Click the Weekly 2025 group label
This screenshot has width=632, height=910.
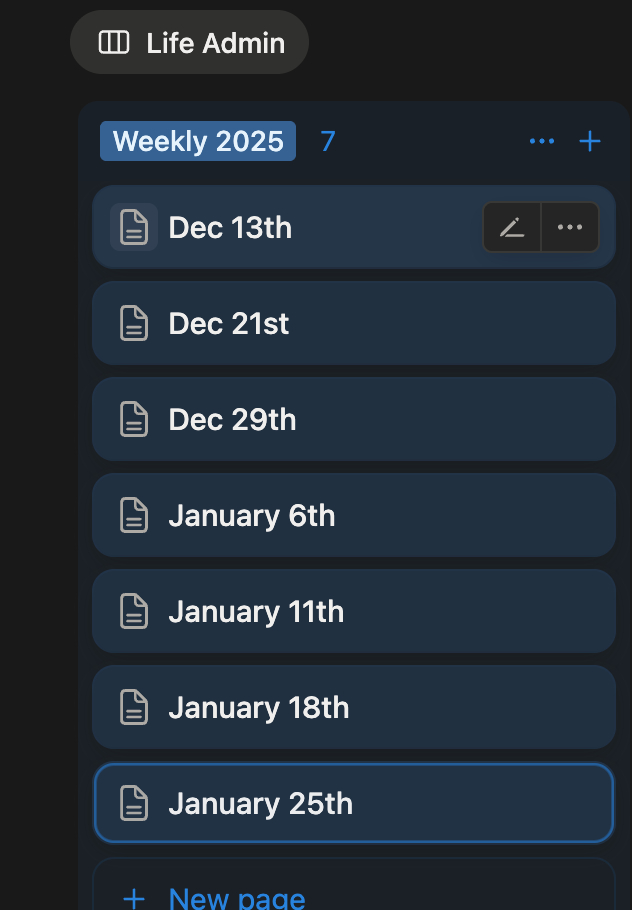(198, 141)
